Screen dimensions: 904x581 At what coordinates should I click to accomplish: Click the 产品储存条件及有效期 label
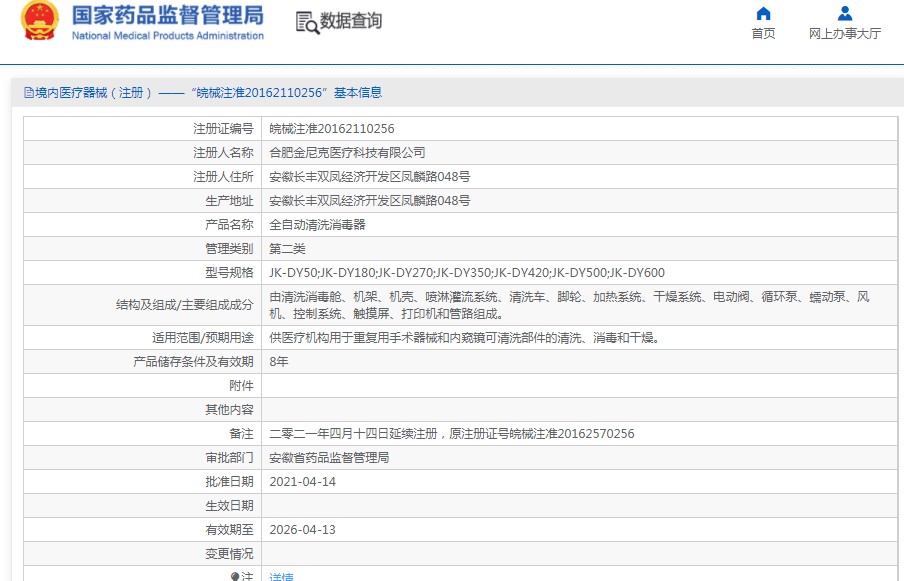[x=193, y=362]
